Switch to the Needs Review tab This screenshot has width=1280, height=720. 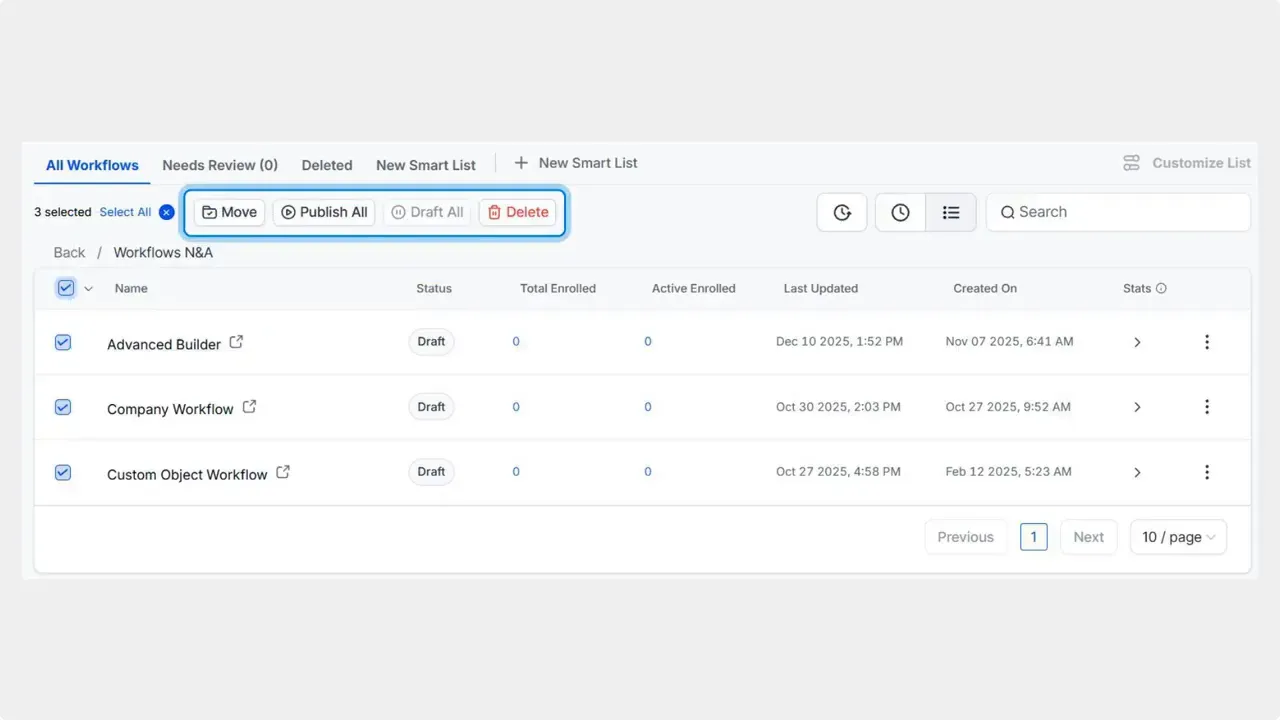[x=220, y=165]
